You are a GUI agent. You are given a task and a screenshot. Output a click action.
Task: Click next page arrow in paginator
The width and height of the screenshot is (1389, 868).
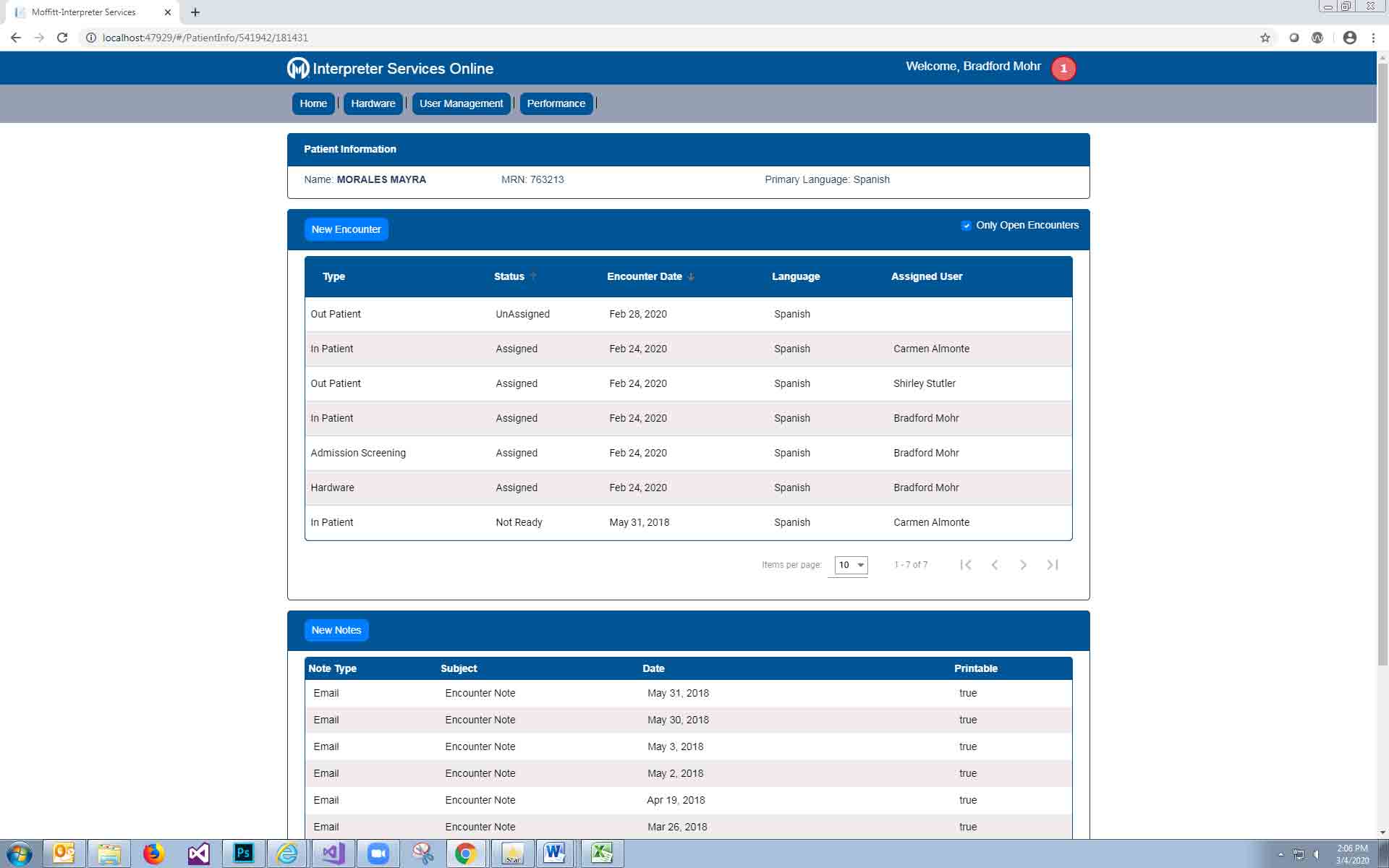point(1023,565)
